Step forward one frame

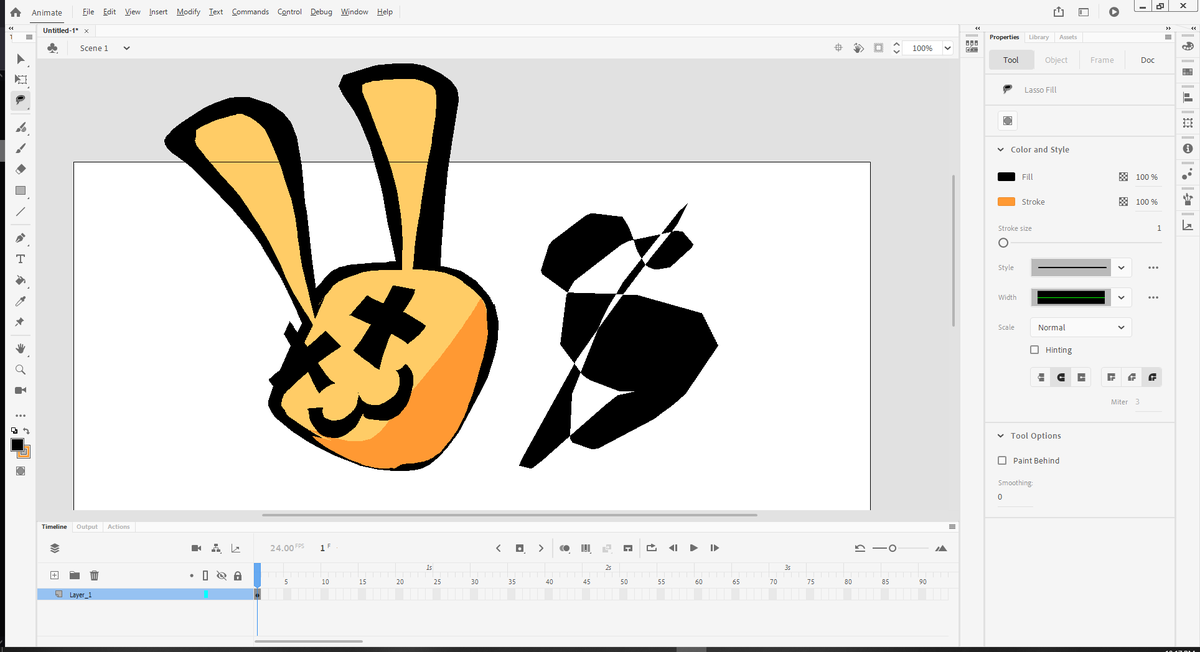click(714, 548)
